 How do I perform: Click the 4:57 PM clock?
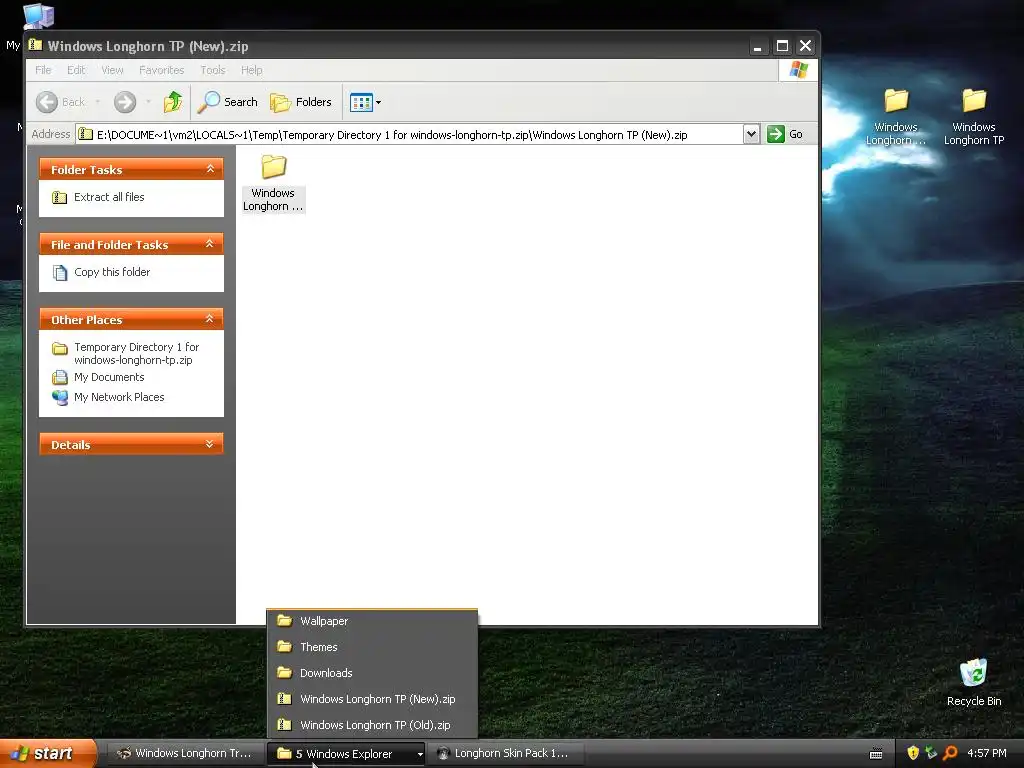987,753
